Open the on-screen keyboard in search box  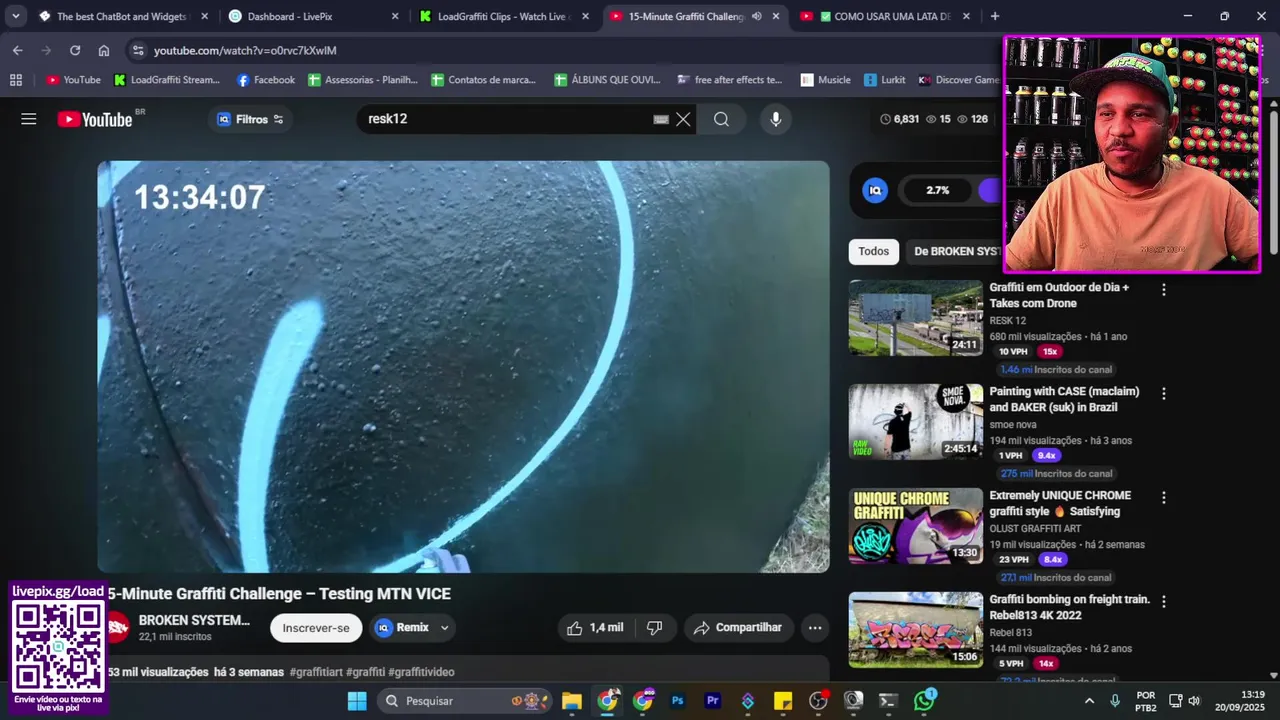tap(661, 119)
